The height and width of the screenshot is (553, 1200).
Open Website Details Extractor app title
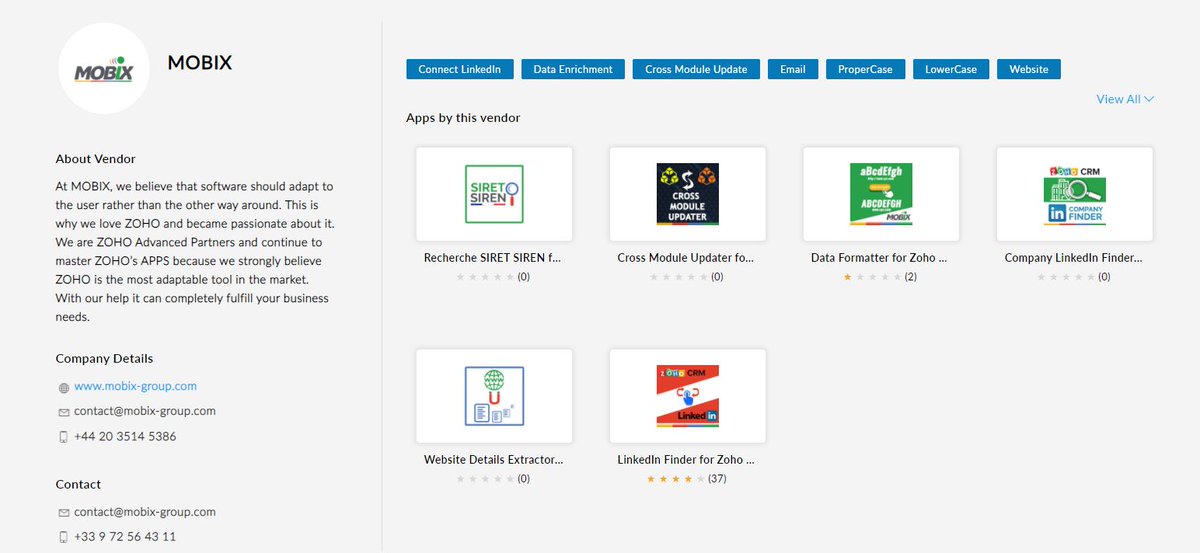click(494, 461)
